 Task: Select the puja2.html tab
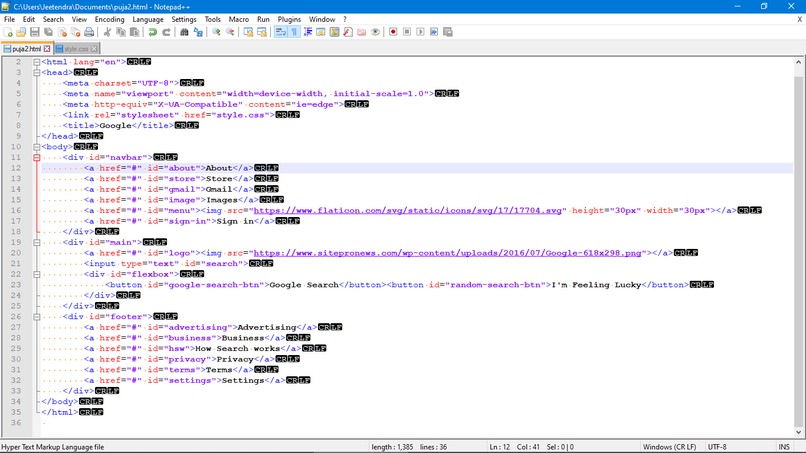coord(26,49)
